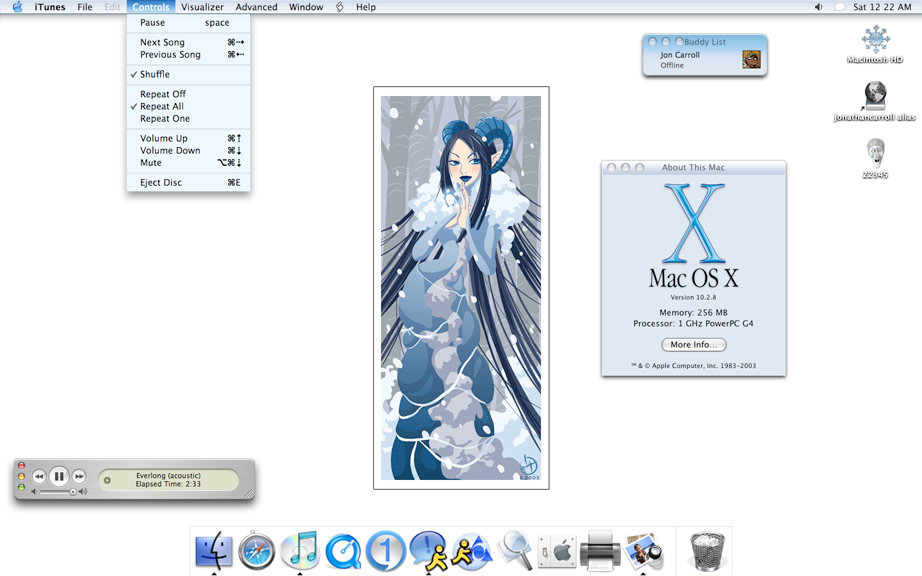Open Macintosh HD desktop icon
Viewport: 922px width, 576px height.
coord(875,43)
